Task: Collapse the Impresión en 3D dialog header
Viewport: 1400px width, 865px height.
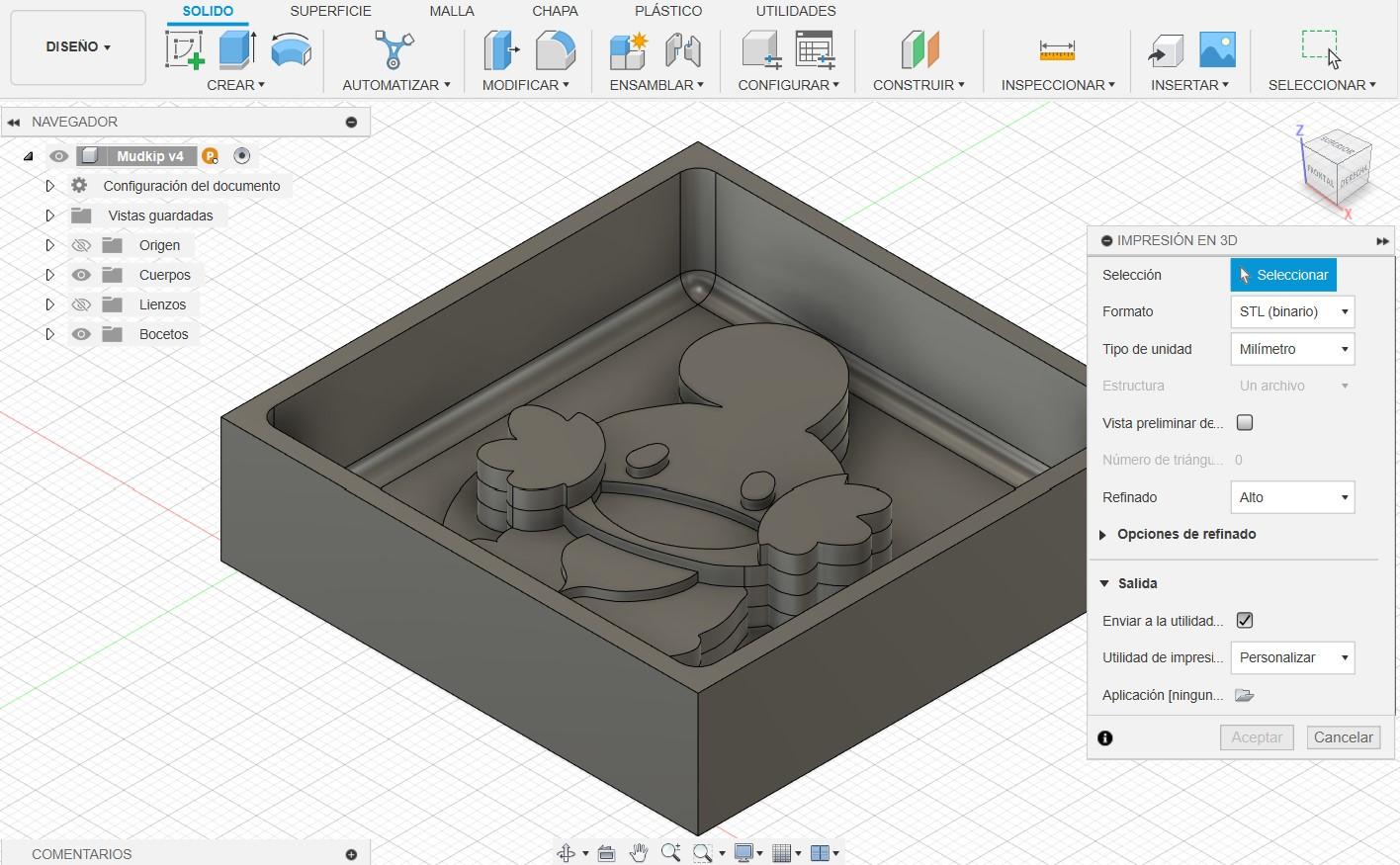Action: pyautogui.click(x=1107, y=240)
